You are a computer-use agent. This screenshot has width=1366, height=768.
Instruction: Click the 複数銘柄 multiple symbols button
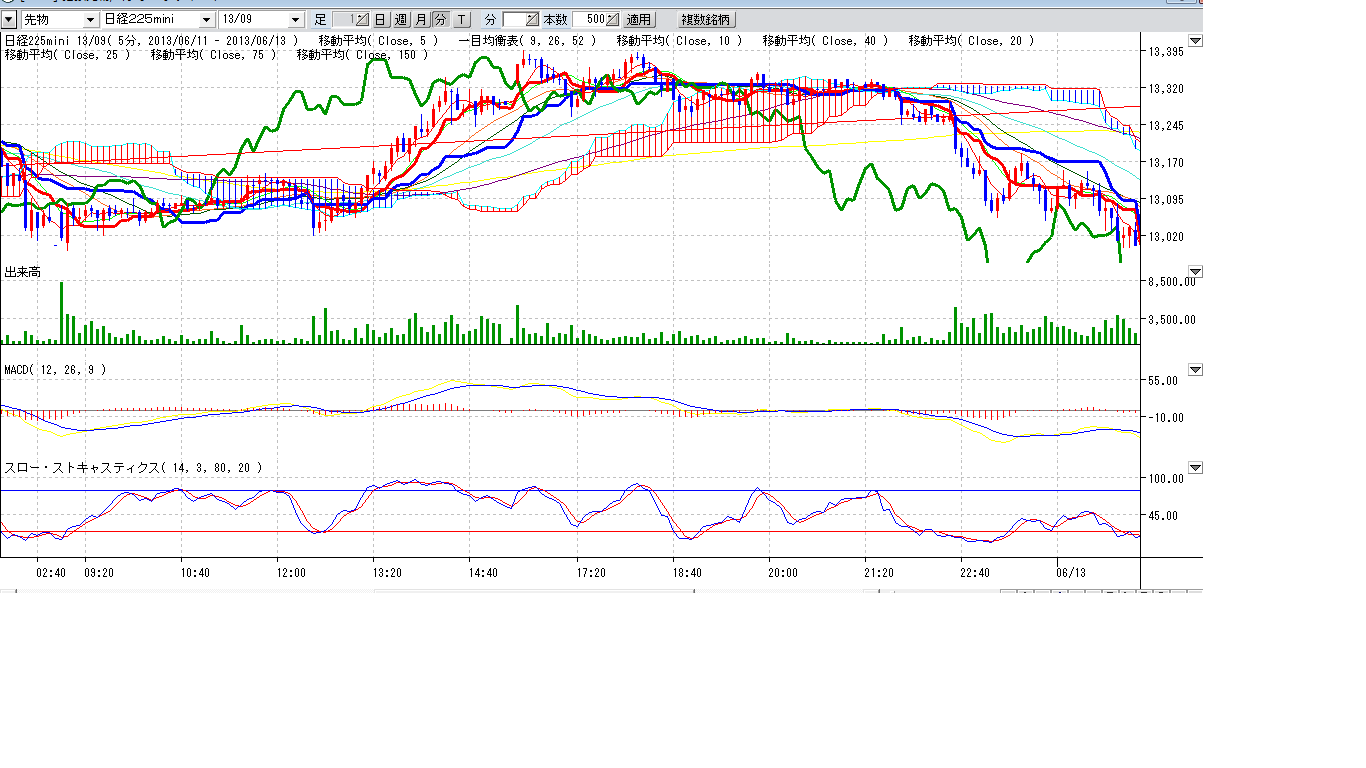706,20
